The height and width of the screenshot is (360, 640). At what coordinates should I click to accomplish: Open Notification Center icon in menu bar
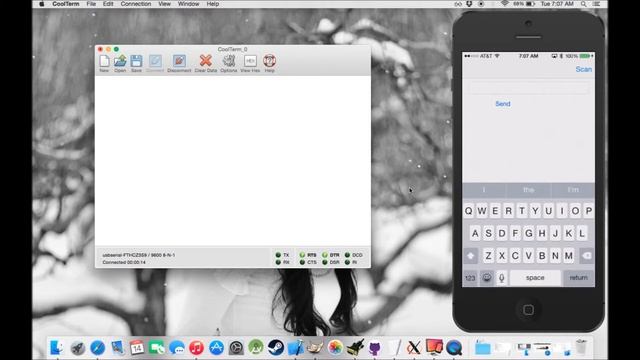pyautogui.click(x=596, y=4)
